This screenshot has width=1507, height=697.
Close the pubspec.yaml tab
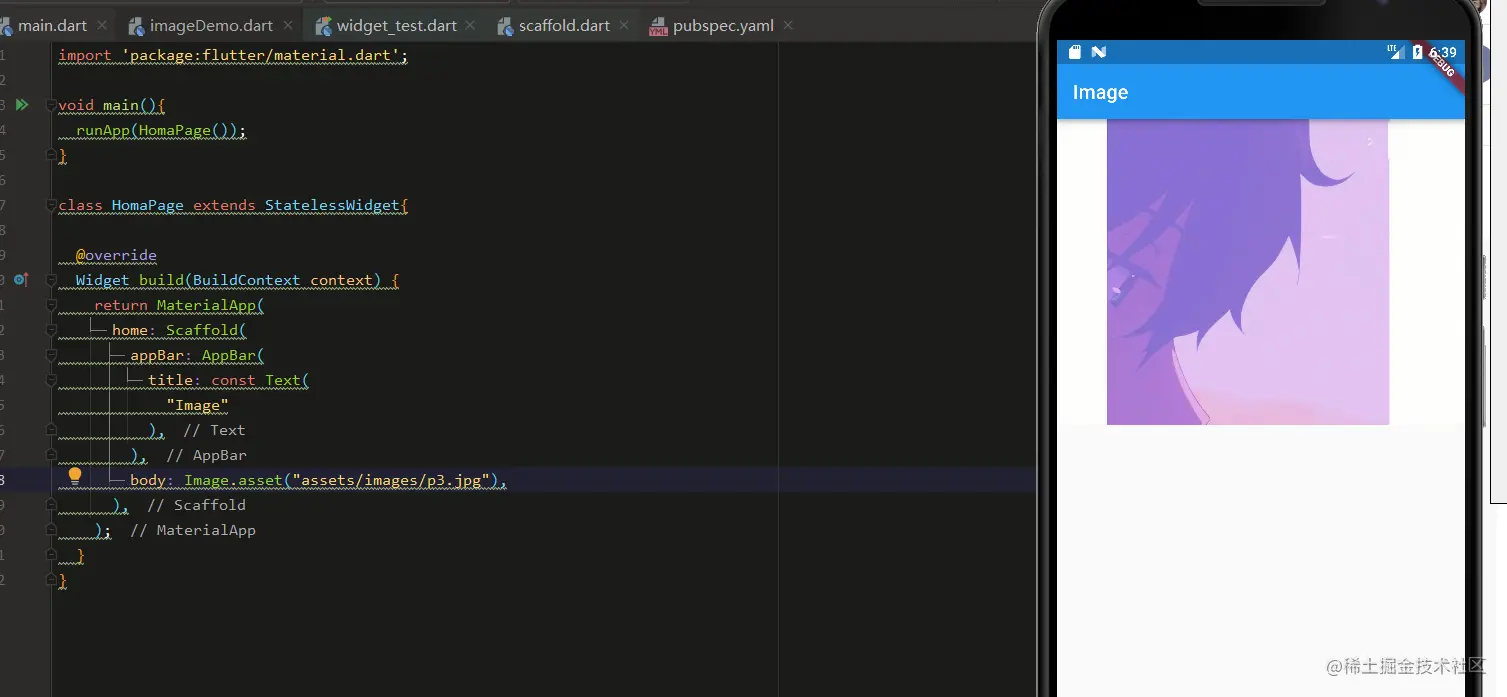pos(789,26)
